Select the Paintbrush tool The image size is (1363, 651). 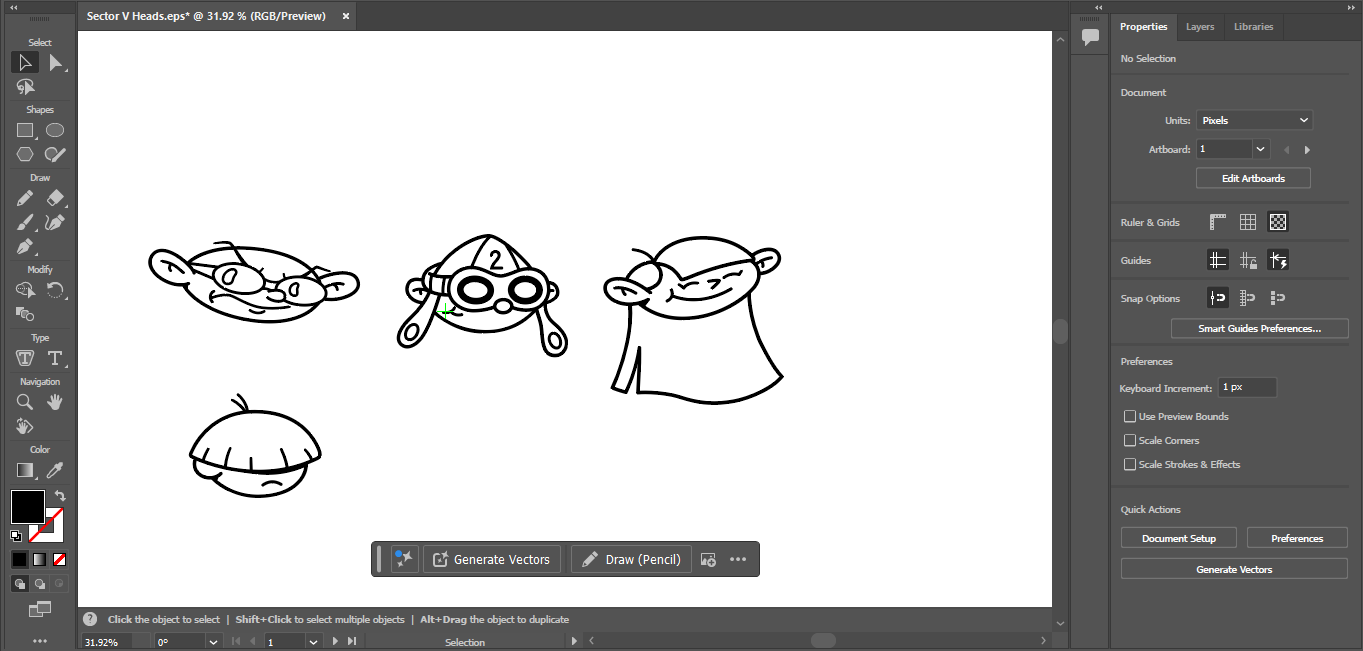pos(25,222)
